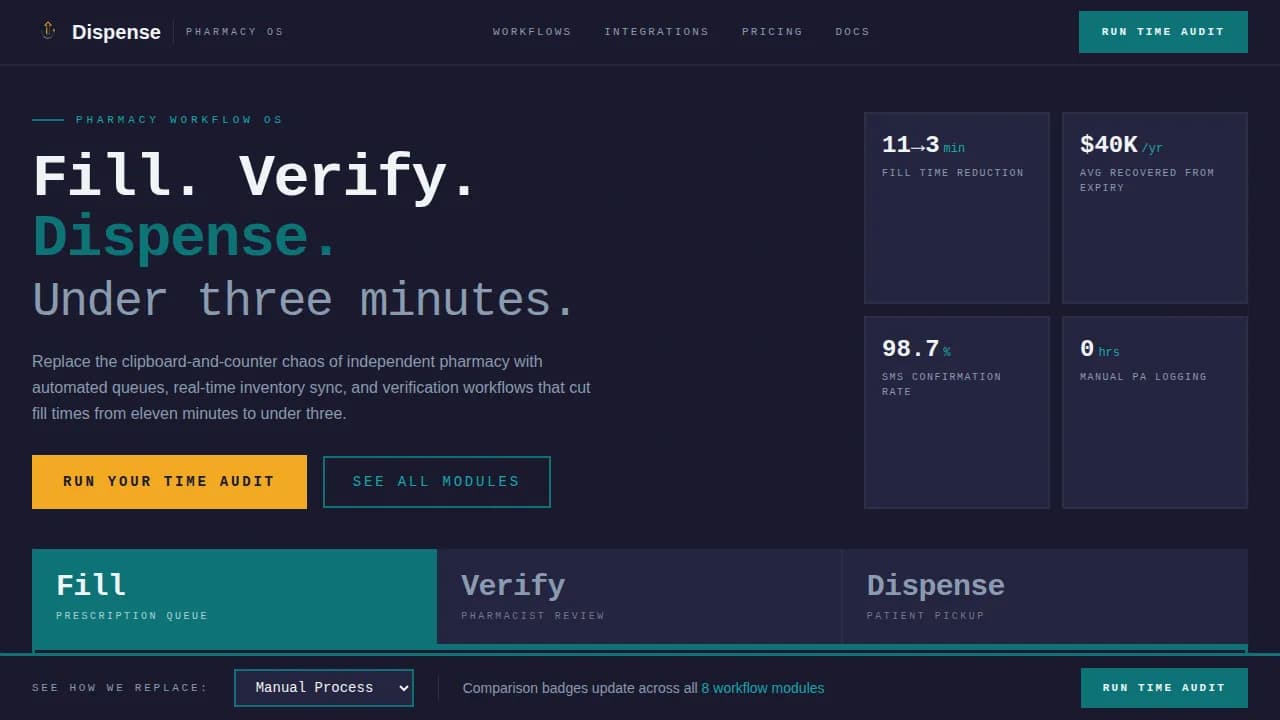The width and height of the screenshot is (1280, 720).
Task: Follow the 8 workflow modules link
Action: click(763, 688)
